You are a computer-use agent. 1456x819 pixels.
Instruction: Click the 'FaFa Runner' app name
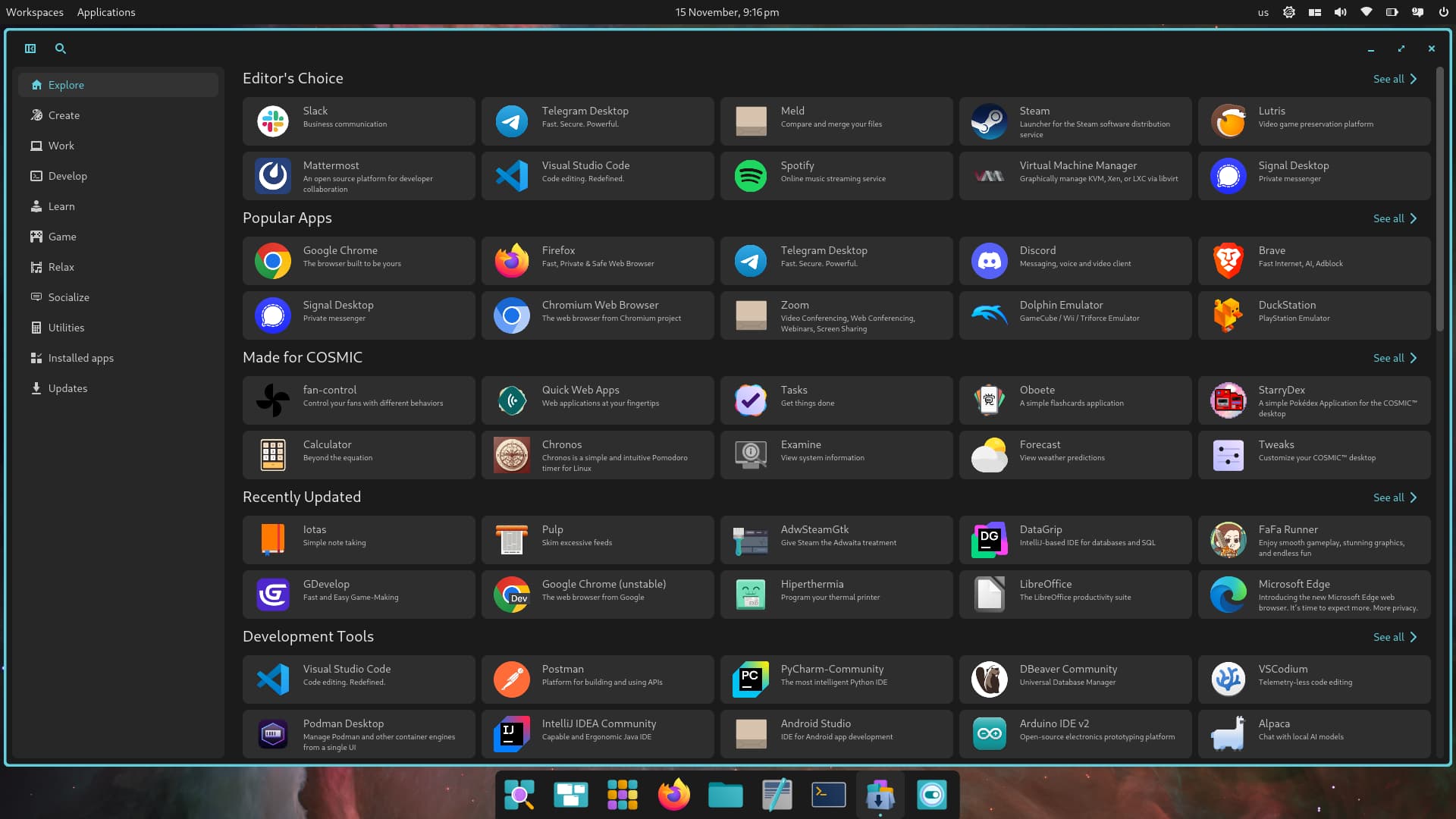1288,529
